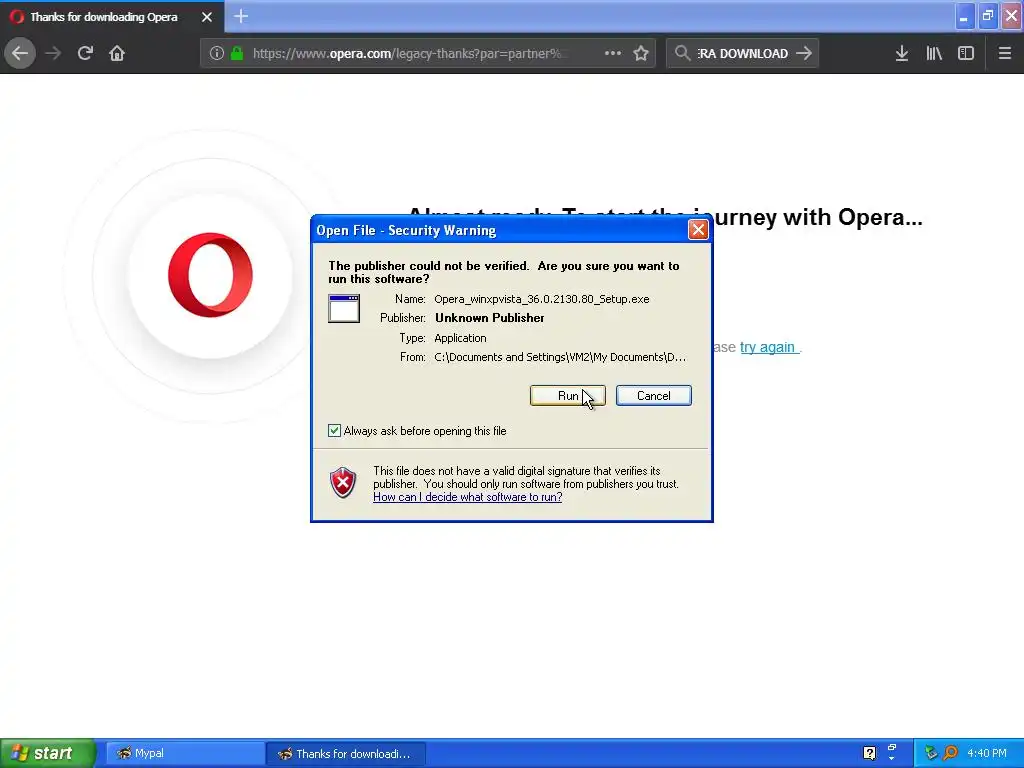Close the Open File Security Warning dialog
The image size is (1024, 768).
pos(698,230)
